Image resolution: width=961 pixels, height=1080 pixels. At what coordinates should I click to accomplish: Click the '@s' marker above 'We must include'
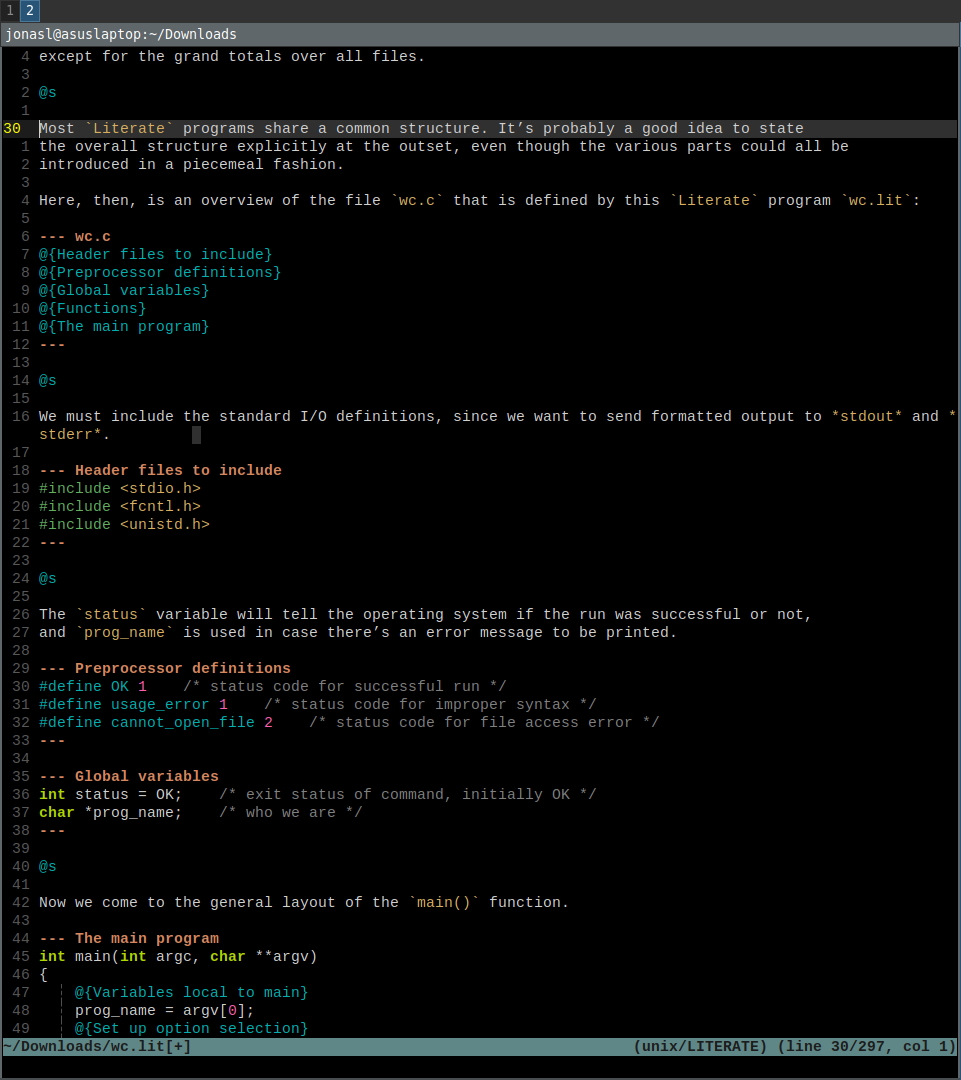tap(48, 381)
